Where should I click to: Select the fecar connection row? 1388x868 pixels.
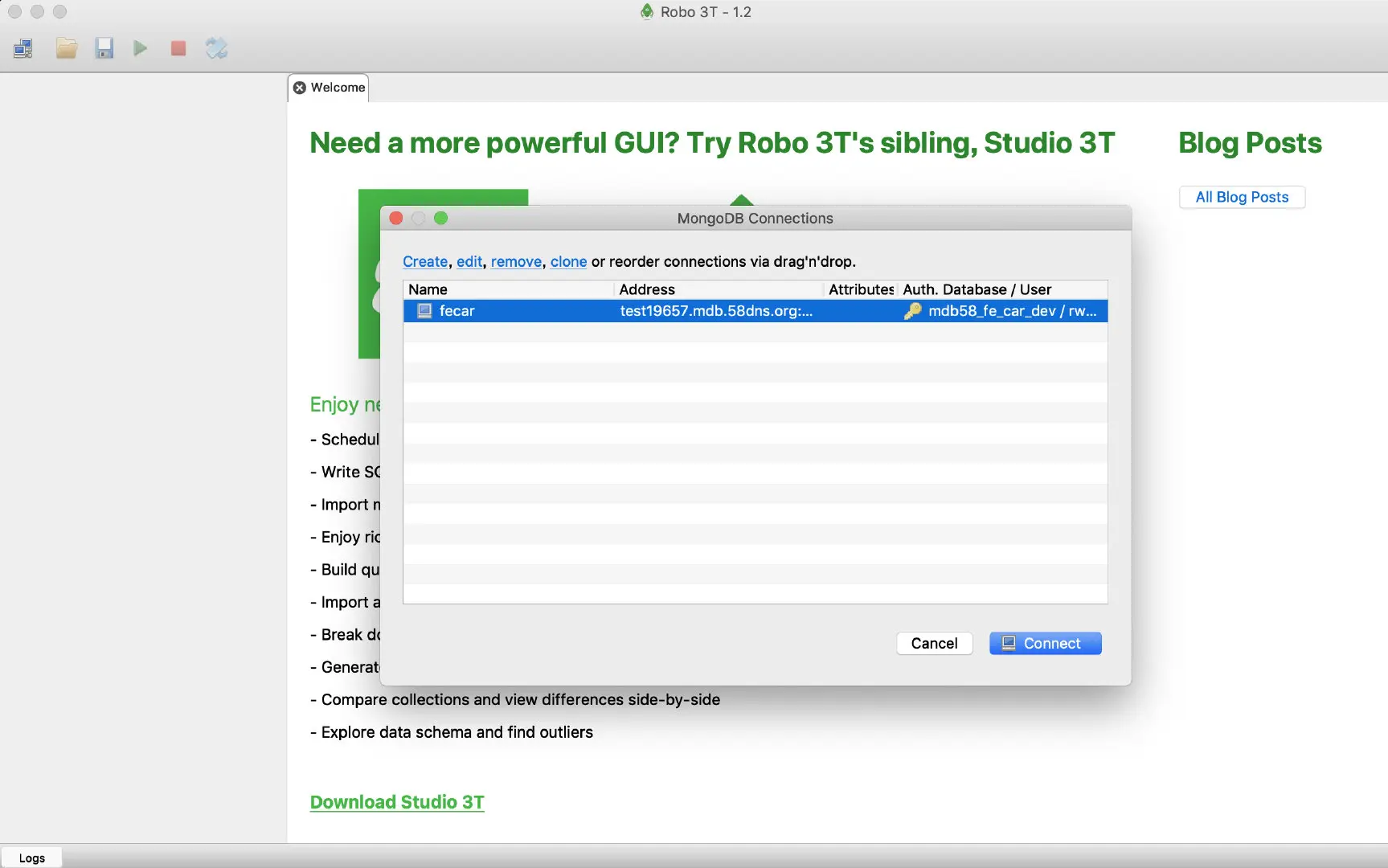coord(755,311)
